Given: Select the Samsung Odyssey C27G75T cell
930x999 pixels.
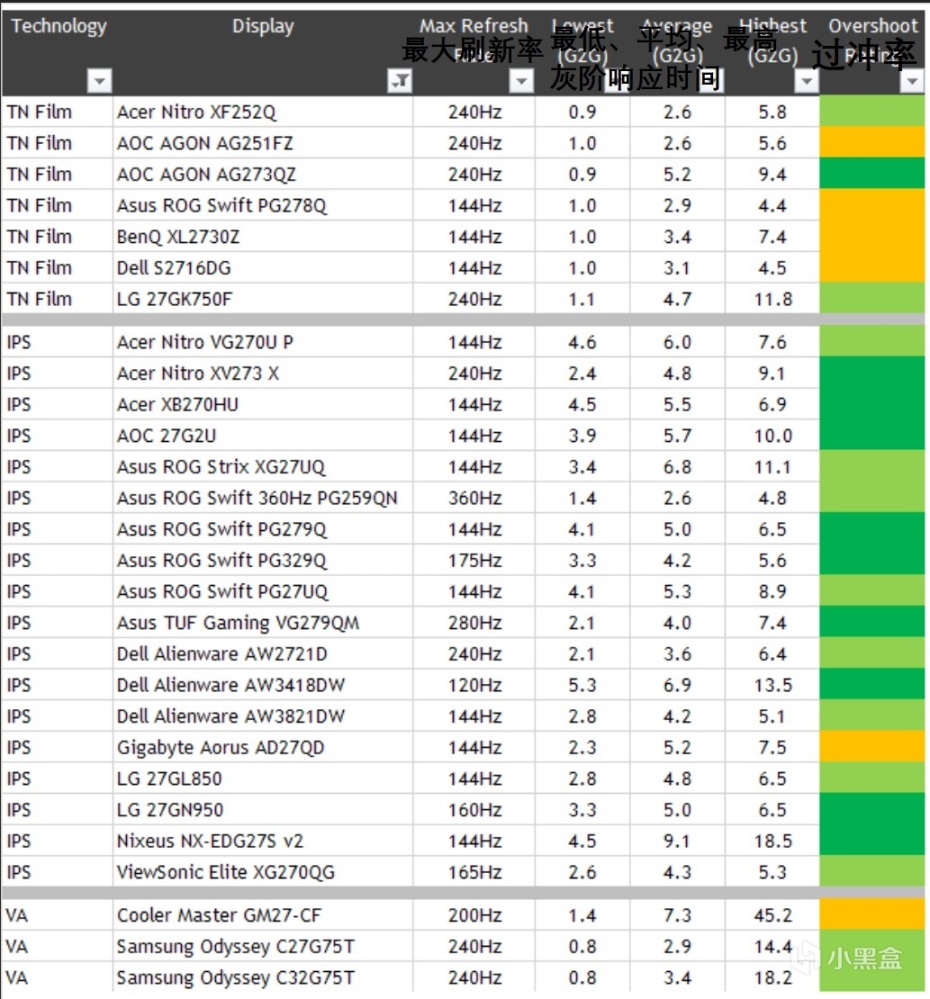Looking at the screenshot, I should pos(263,947).
